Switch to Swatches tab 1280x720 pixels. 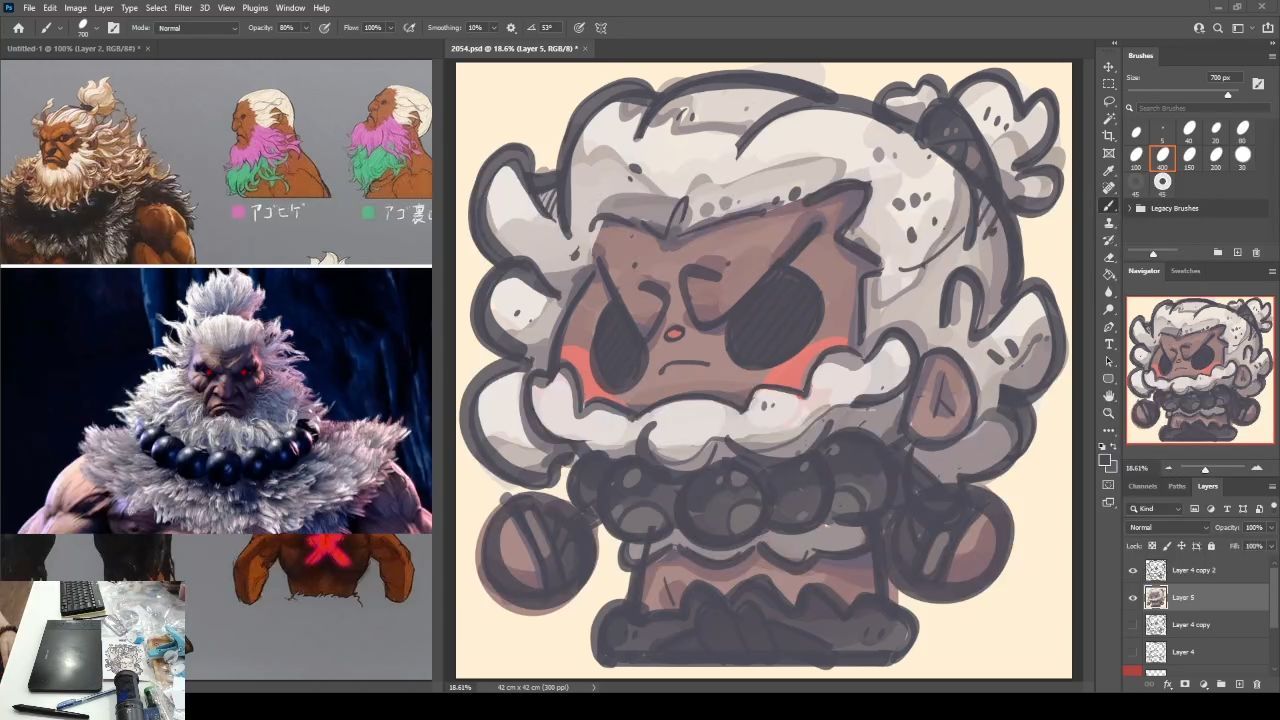1185,271
